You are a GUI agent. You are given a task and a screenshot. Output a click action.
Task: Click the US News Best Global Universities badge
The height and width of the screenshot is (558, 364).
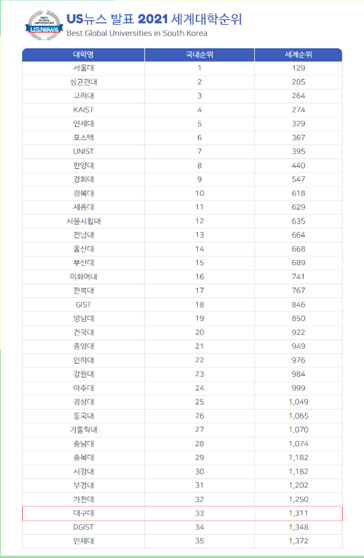click(44, 26)
